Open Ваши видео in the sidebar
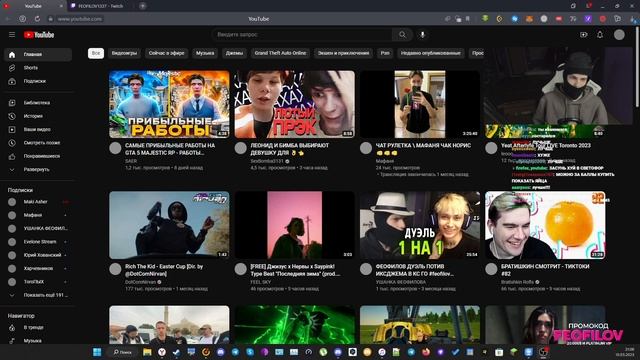 (38, 129)
